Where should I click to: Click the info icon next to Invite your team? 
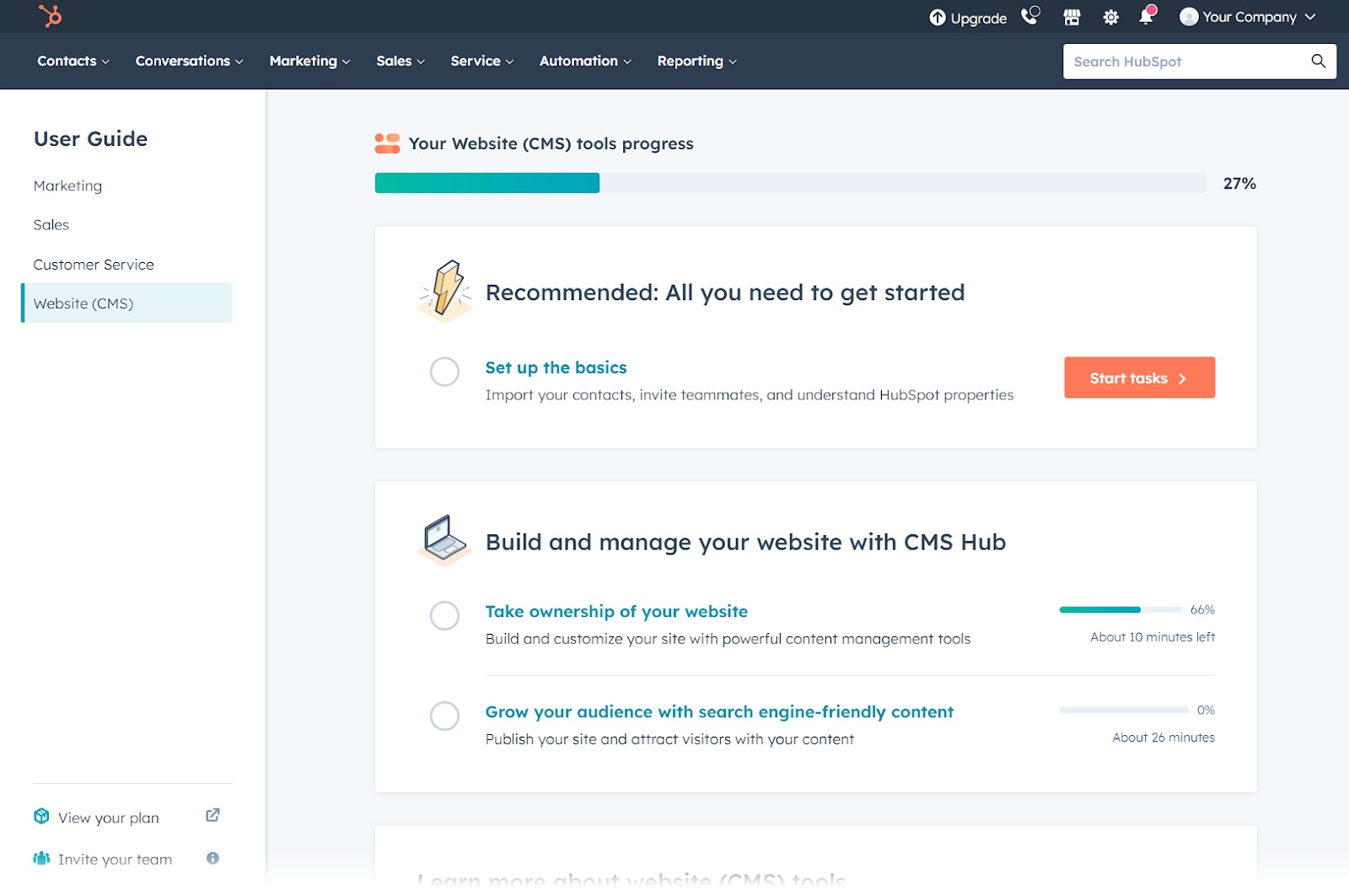(212, 858)
